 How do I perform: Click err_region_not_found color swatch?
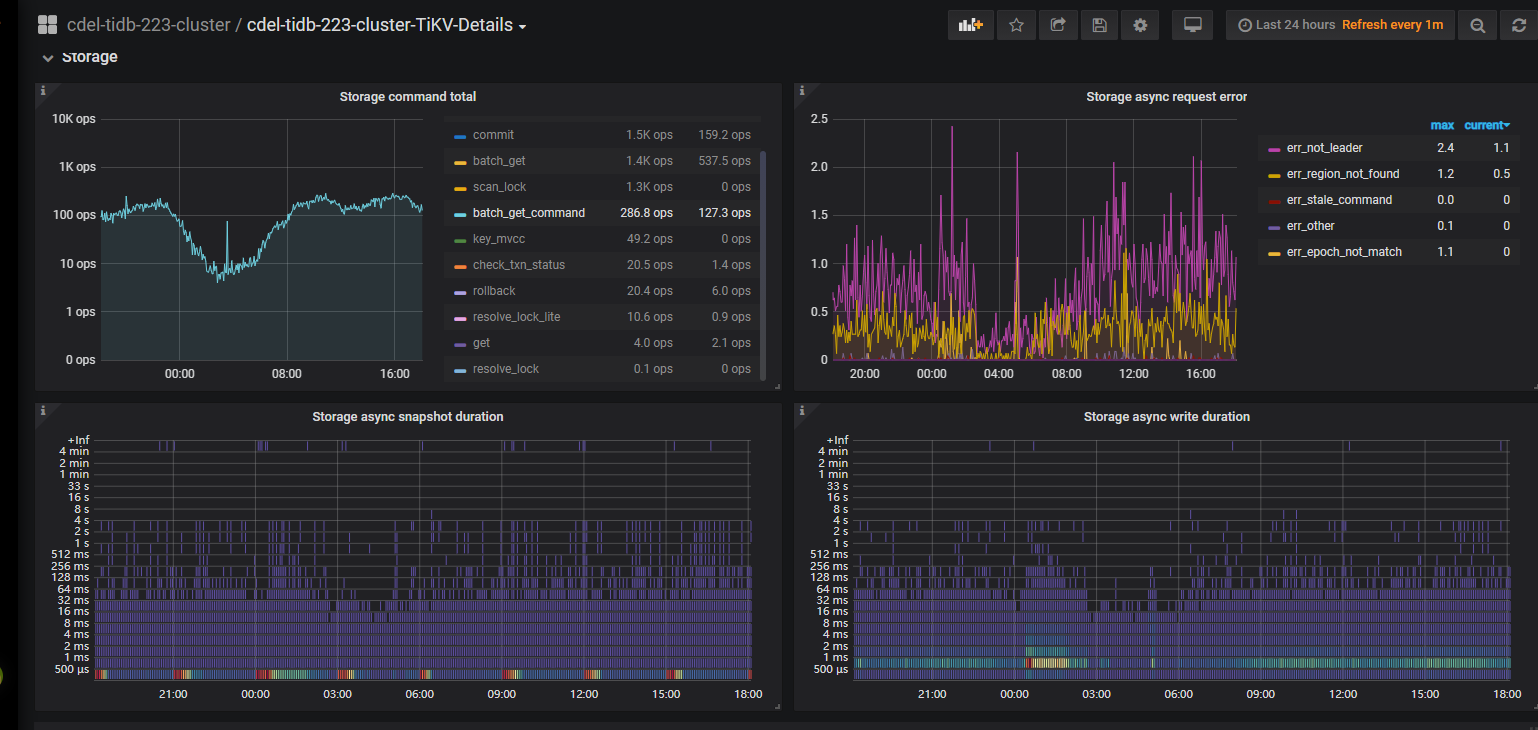point(1273,175)
